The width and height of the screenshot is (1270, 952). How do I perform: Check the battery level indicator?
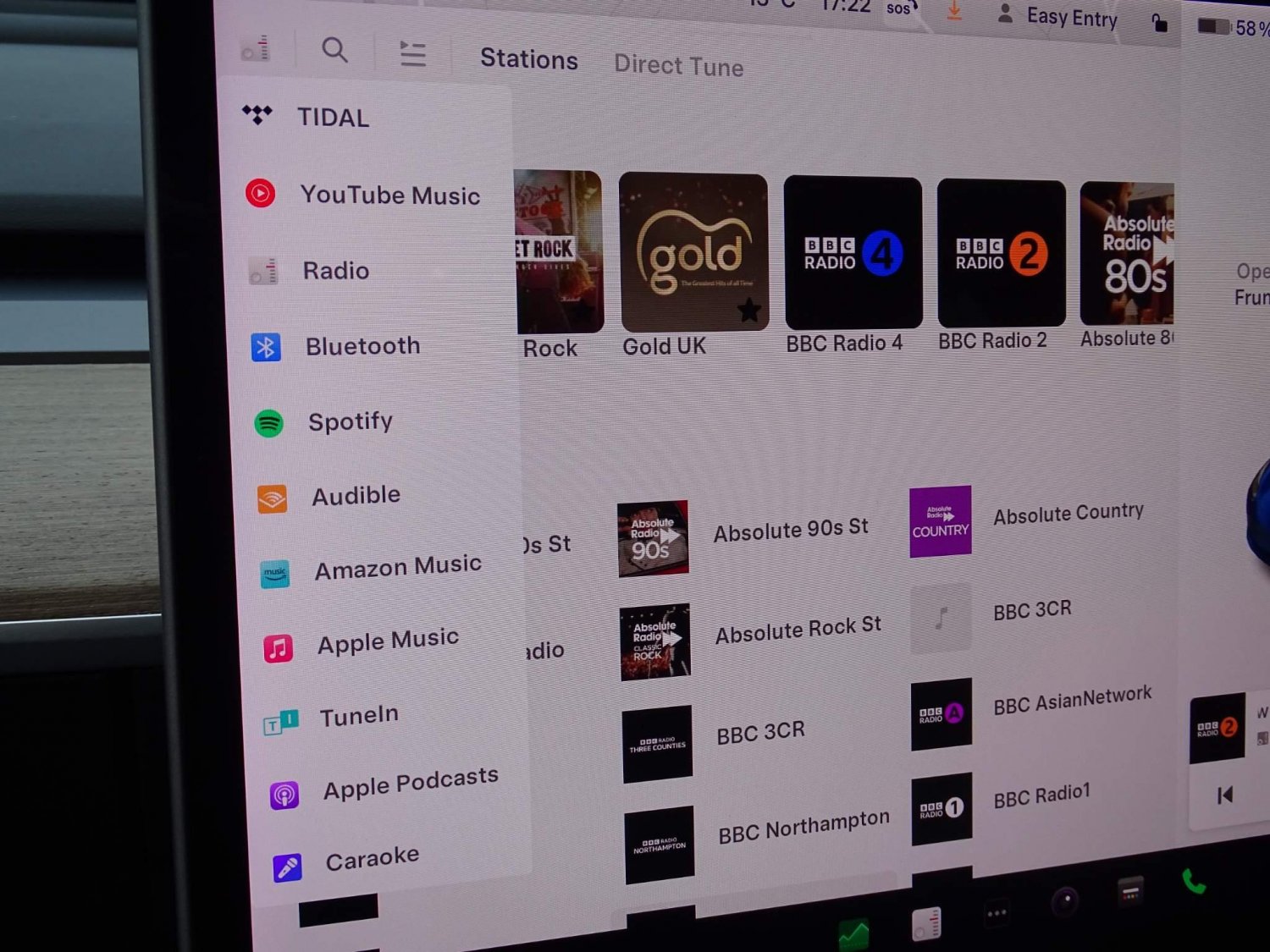[1233, 27]
